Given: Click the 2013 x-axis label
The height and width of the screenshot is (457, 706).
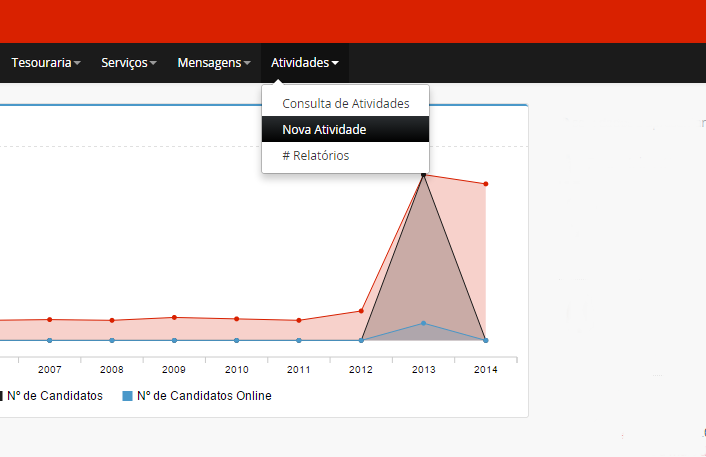Looking at the screenshot, I should click(x=423, y=369).
